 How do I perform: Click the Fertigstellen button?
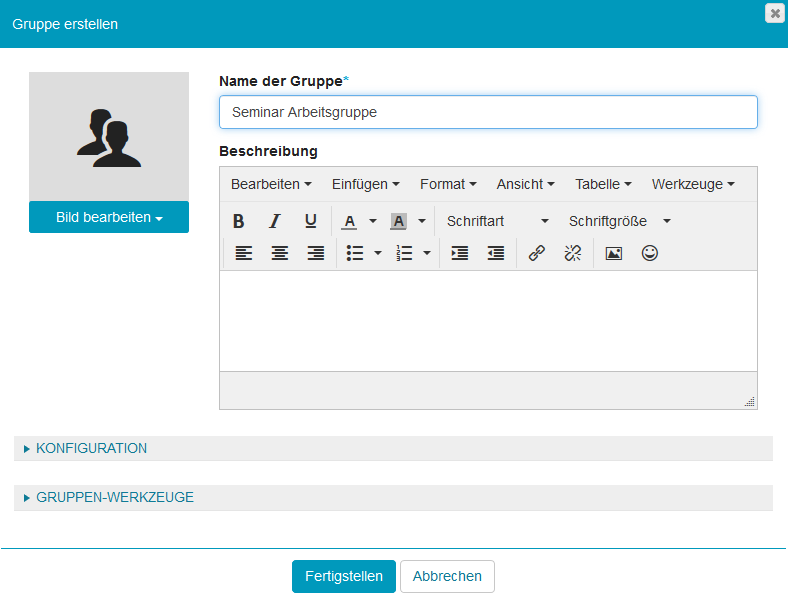[343, 576]
